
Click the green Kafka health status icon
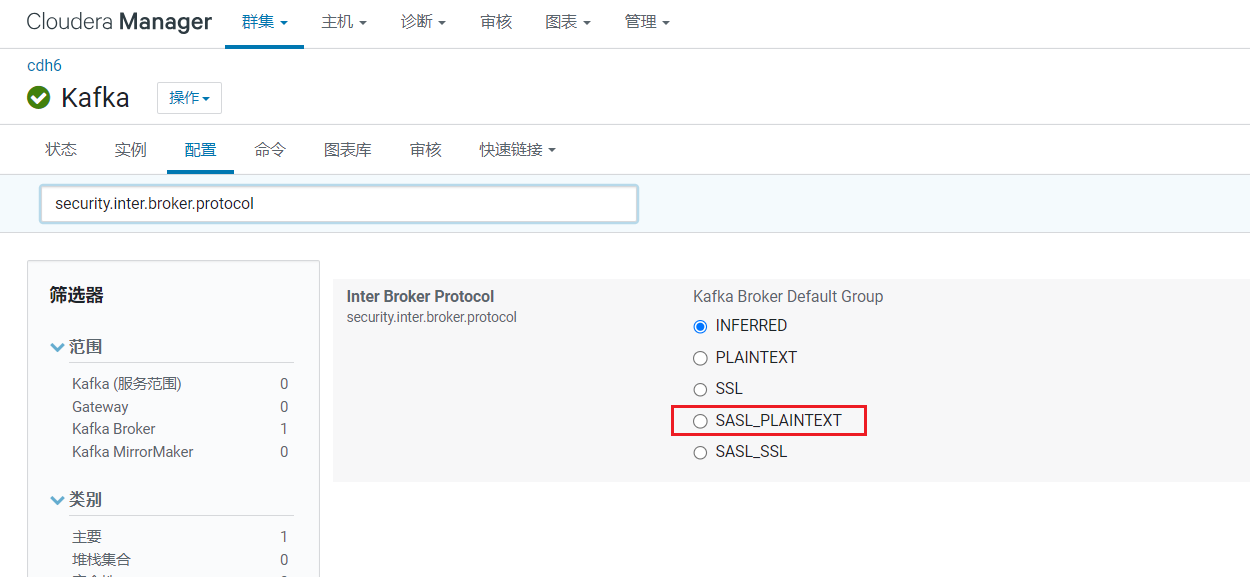pyautogui.click(x=39, y=97)
